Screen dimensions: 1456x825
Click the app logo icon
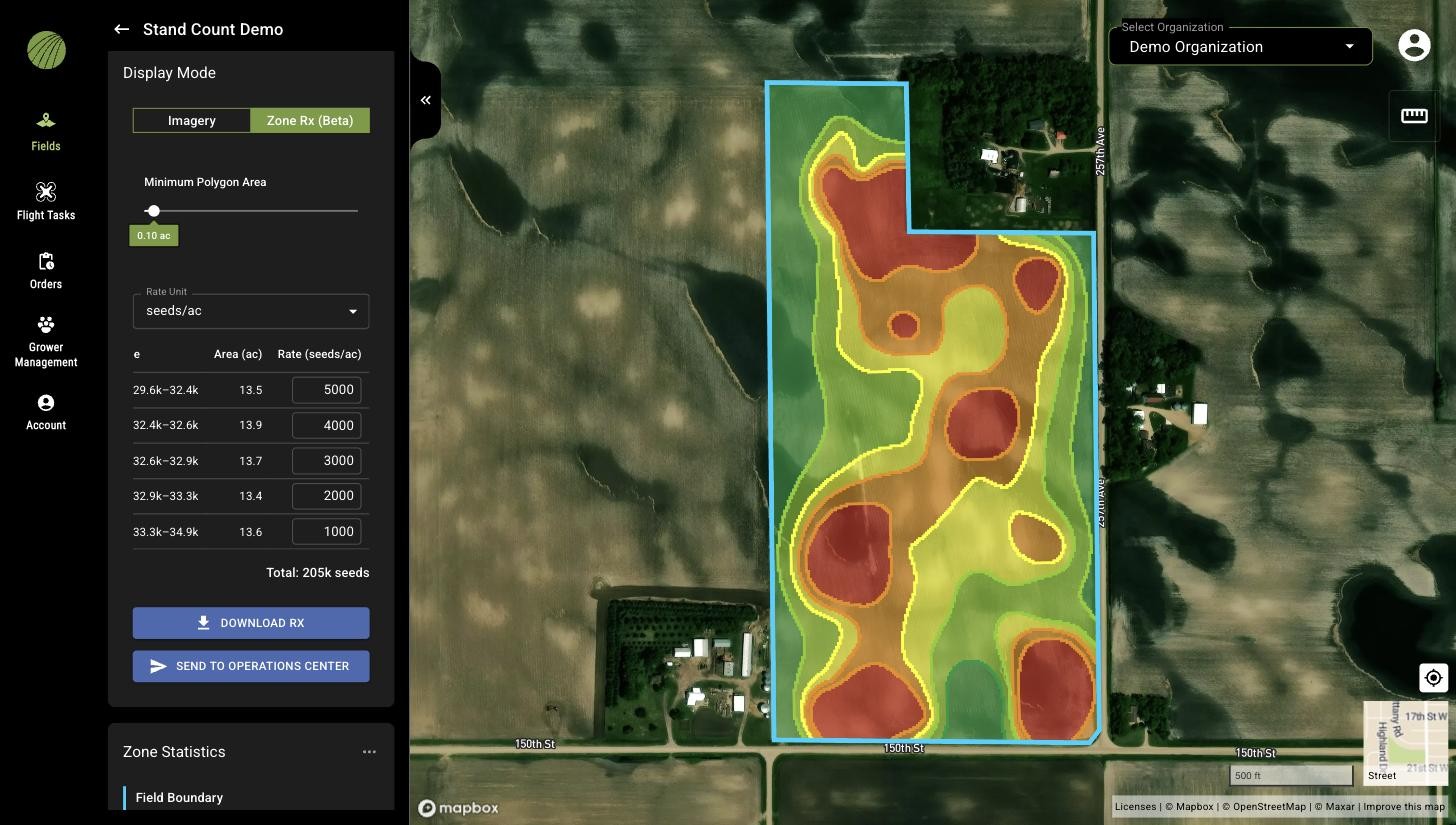pos(46,50)
